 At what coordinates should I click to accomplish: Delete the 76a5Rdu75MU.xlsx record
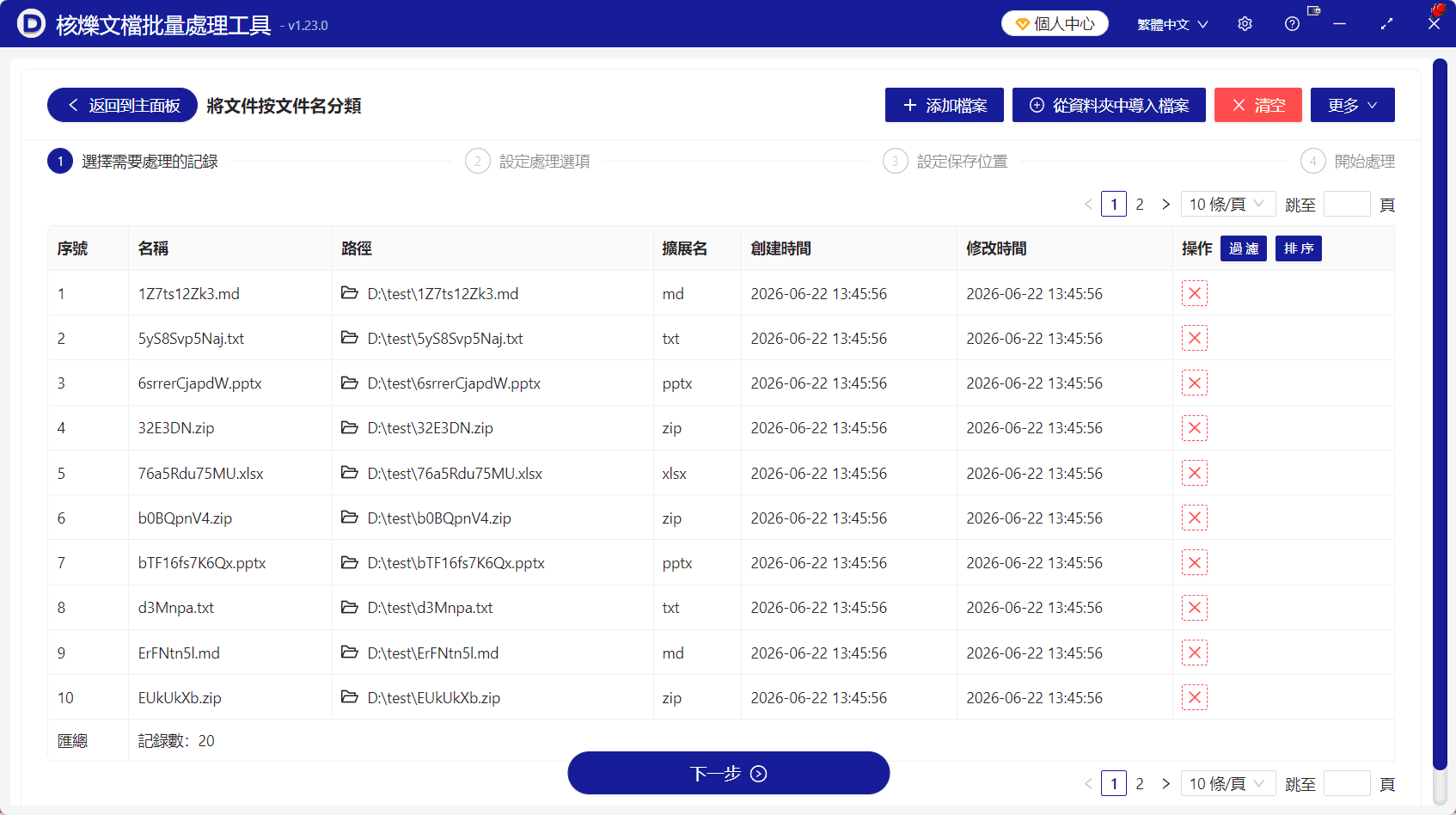tap(1195, 473)
